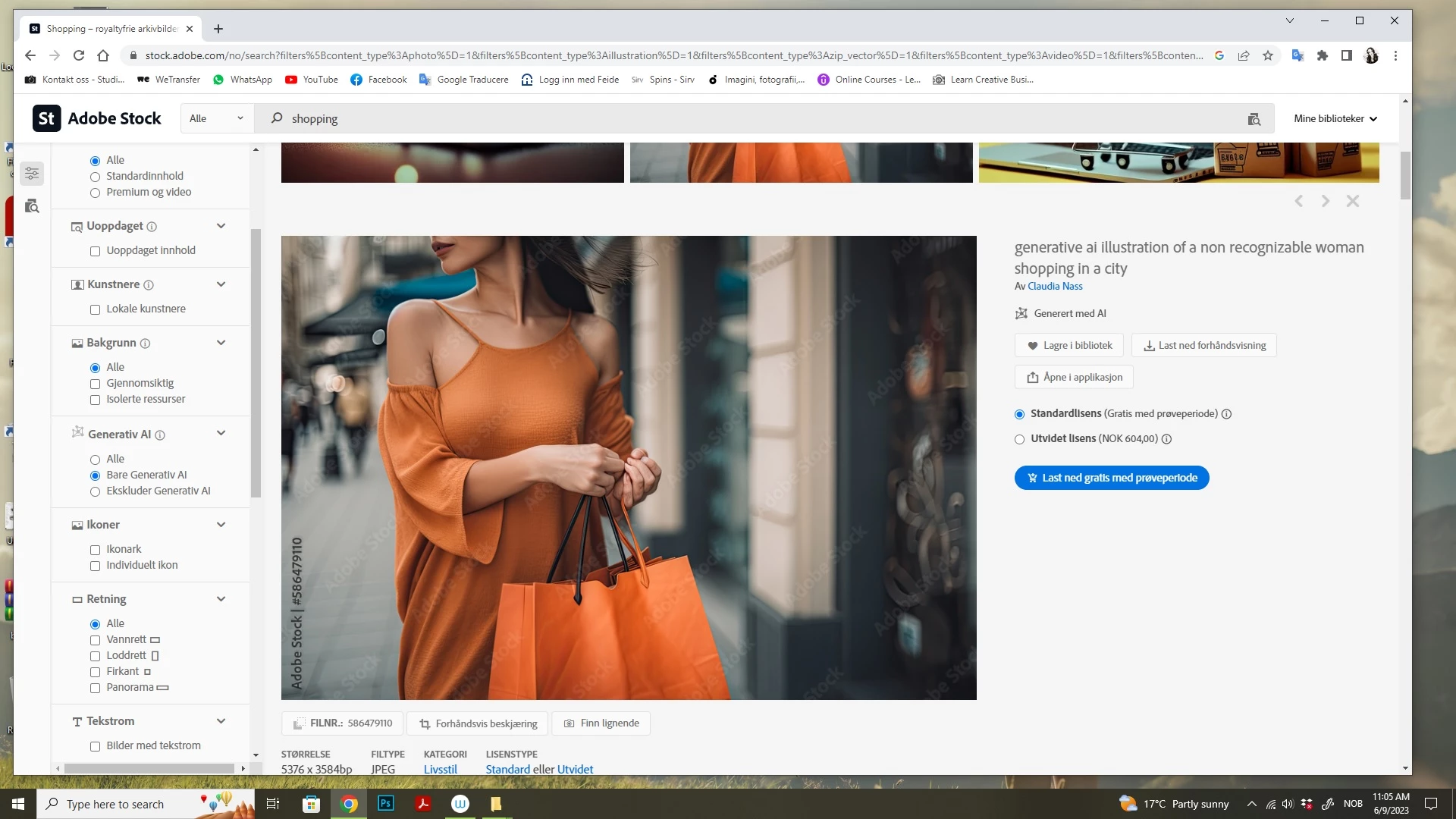This screenshot has height=819, width=1456.
Task: Click the visual search camera icon in the search bar
Action: coord(1254,119)
